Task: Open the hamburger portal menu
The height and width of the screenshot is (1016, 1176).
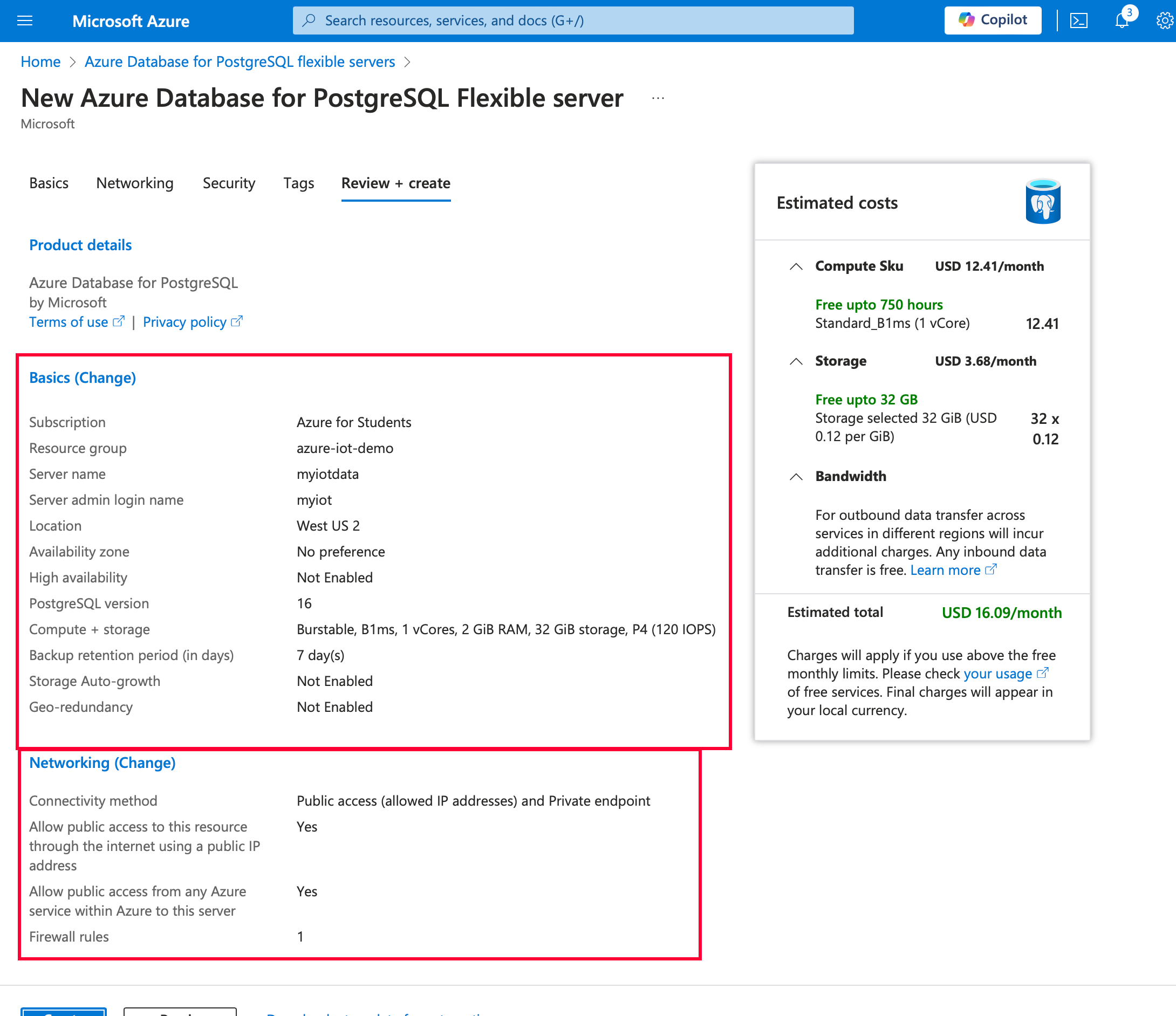Action: 25,21
